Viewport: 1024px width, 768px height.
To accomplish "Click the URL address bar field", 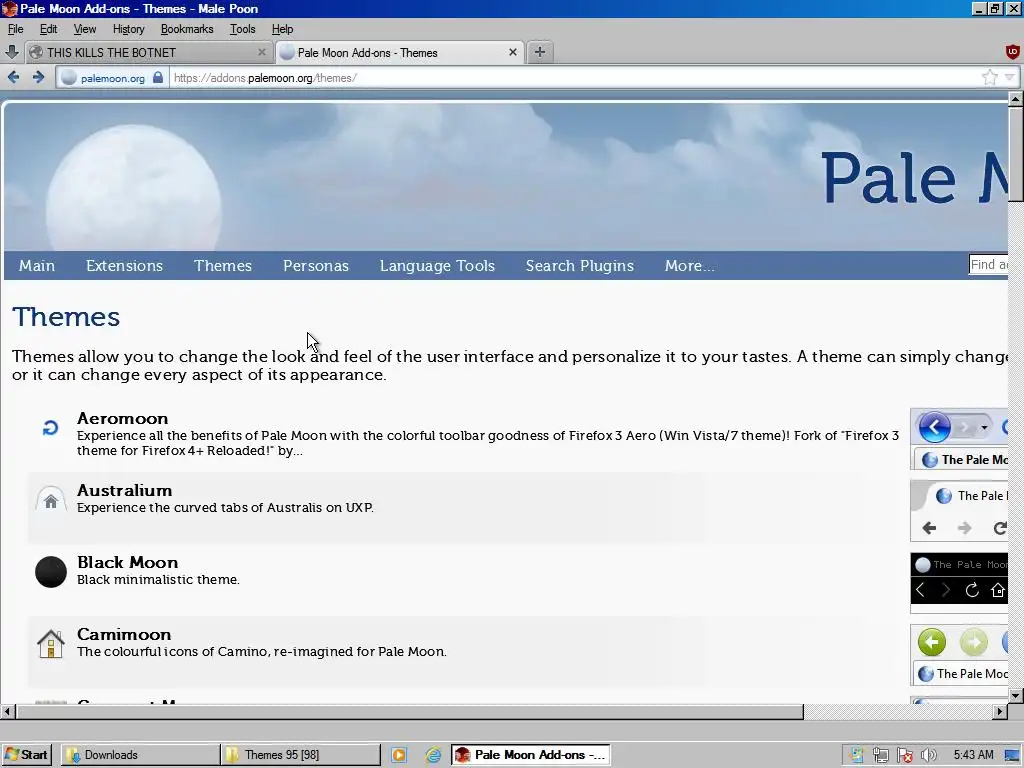I will (x=575, y=78).
